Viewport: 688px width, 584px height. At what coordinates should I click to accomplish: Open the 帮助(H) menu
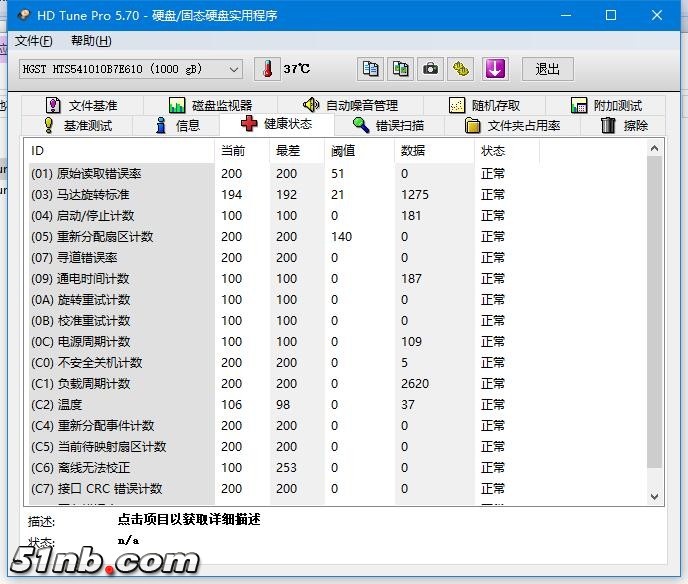pyautogui.click(x=91, y=41)
